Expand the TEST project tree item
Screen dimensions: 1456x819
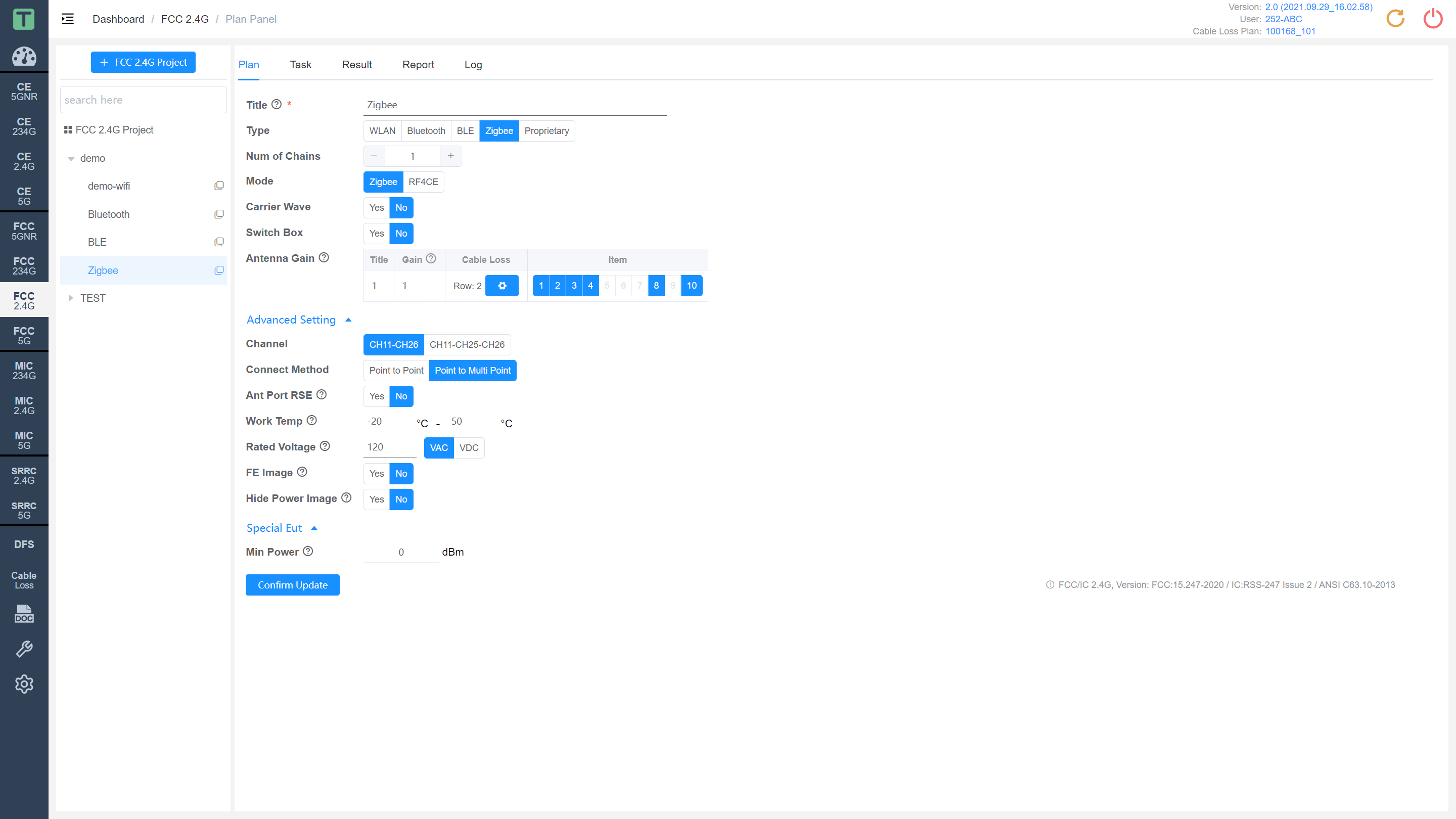(x=71, y=298)
